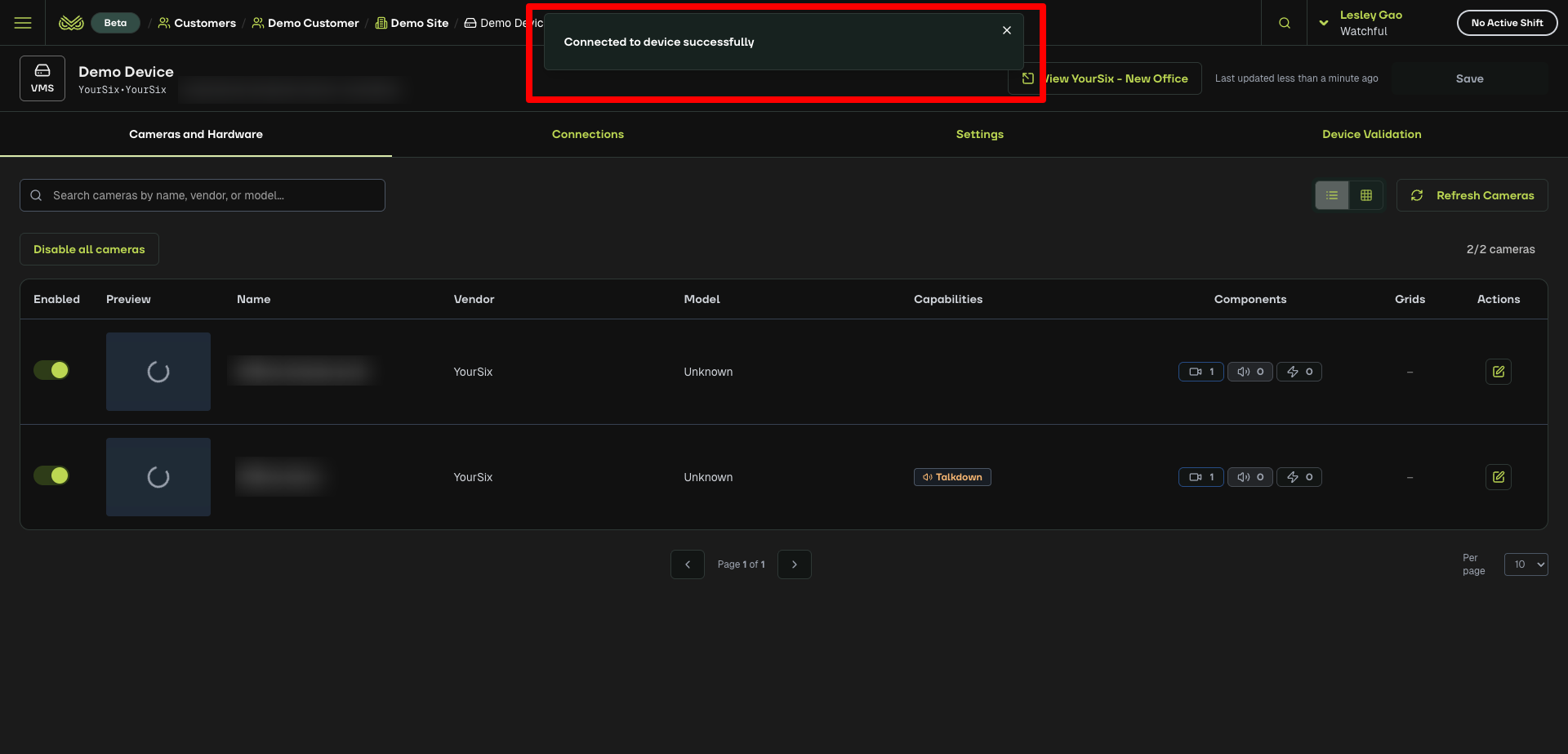Focus the camera search field
This screenshot has width=1568, height=754.
pos(212,195)
